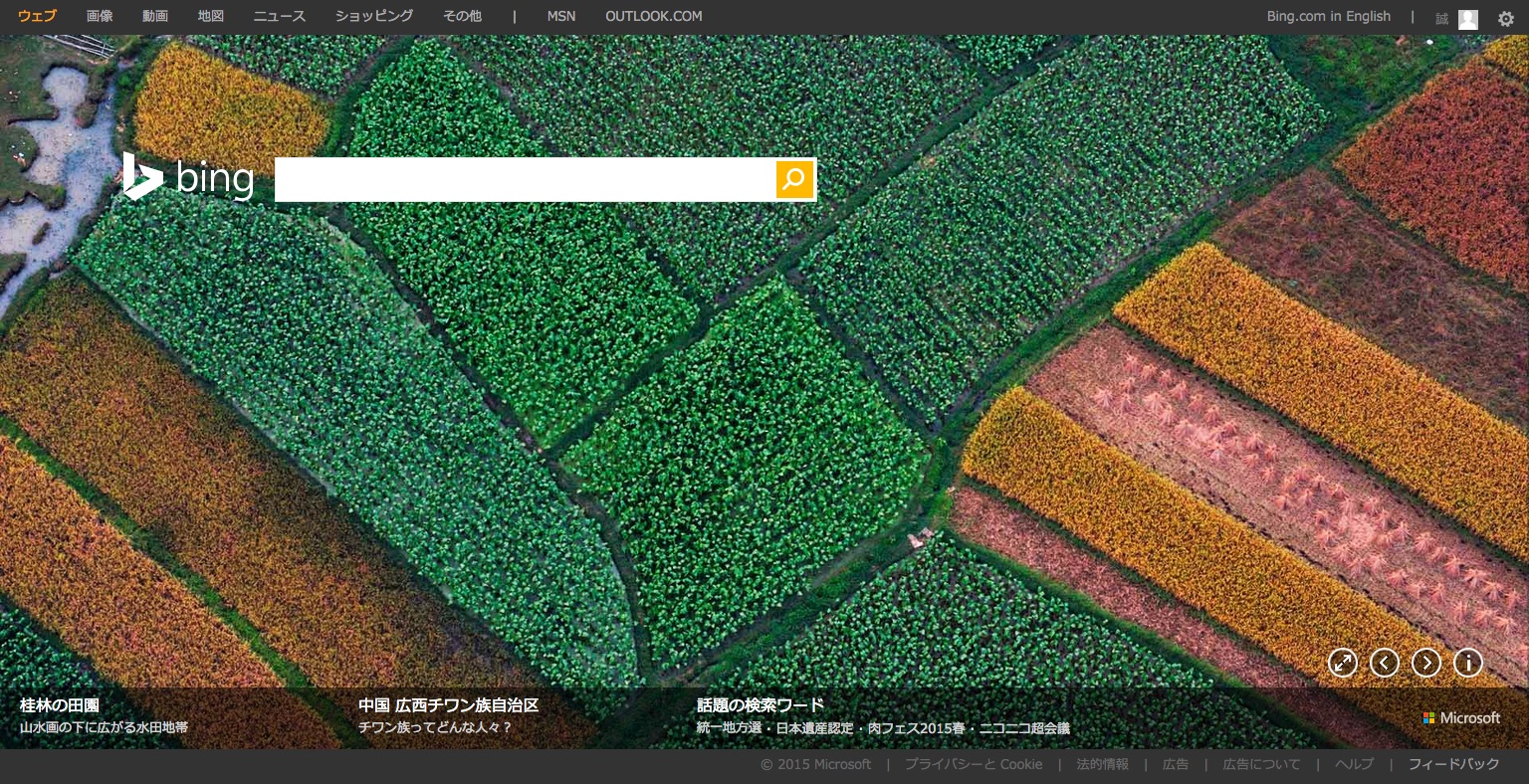This screenshot has width=1529, height=784.
Task: Show the previous background image
Action: tap(1385, 663)
